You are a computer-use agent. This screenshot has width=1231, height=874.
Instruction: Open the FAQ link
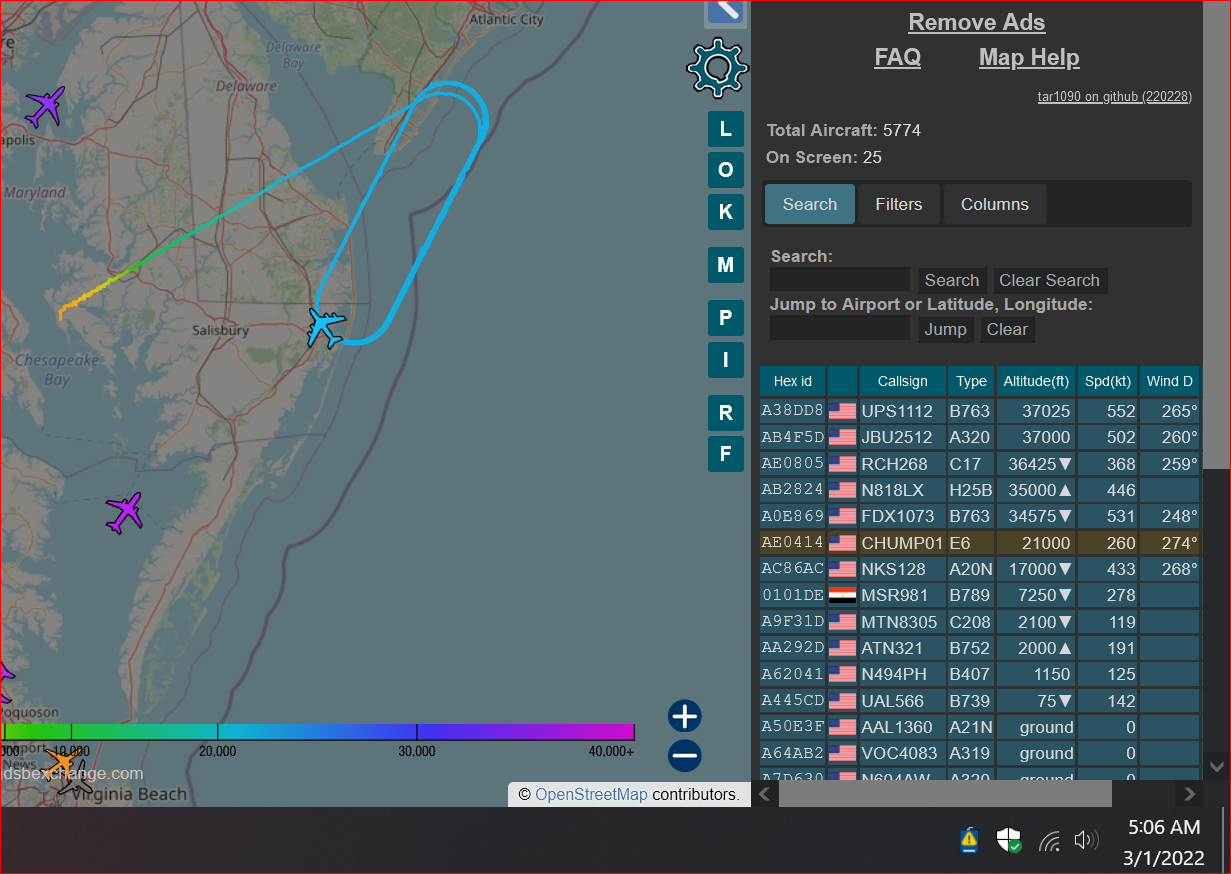tap(898, 57)
